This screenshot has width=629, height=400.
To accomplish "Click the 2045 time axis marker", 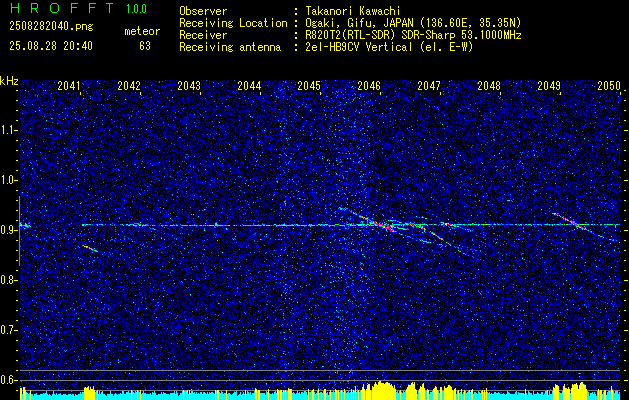I will [x=309, y=85].
